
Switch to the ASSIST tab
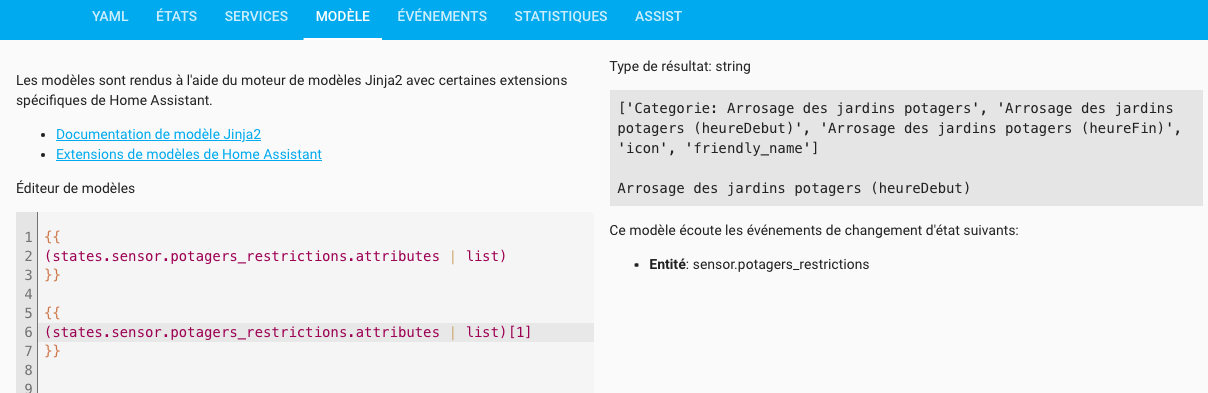659,16
